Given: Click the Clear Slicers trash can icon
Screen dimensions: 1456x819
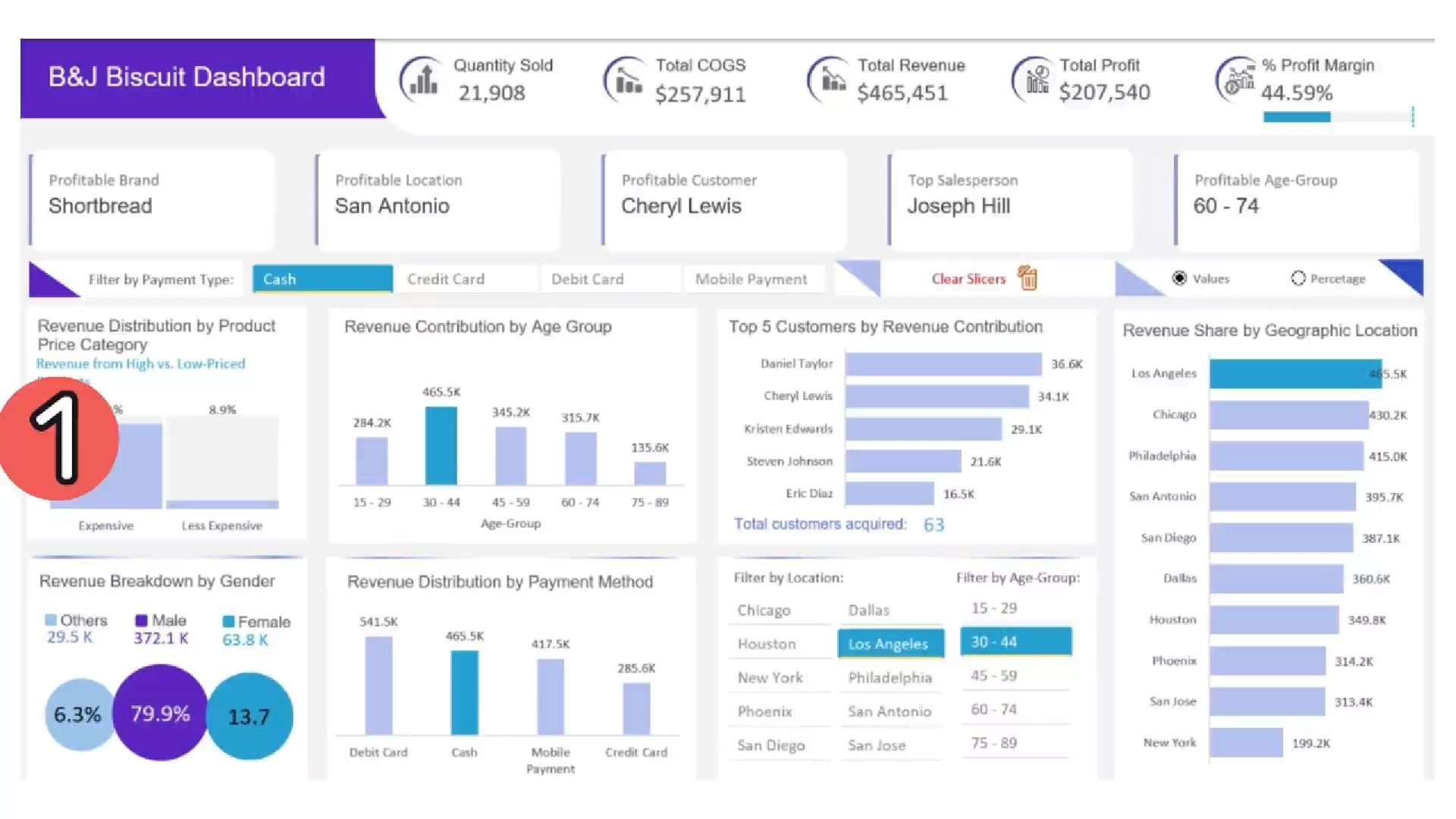Looking at the screenshot, I should (1028, 278).
